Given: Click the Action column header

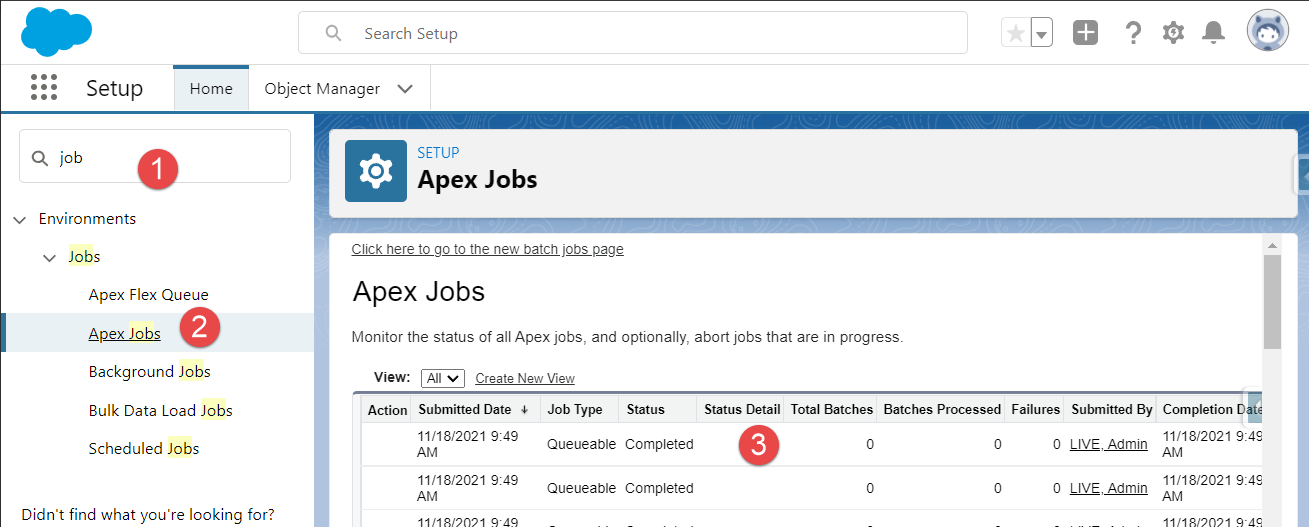Looking at the screenshot, I should coord(387,409).
